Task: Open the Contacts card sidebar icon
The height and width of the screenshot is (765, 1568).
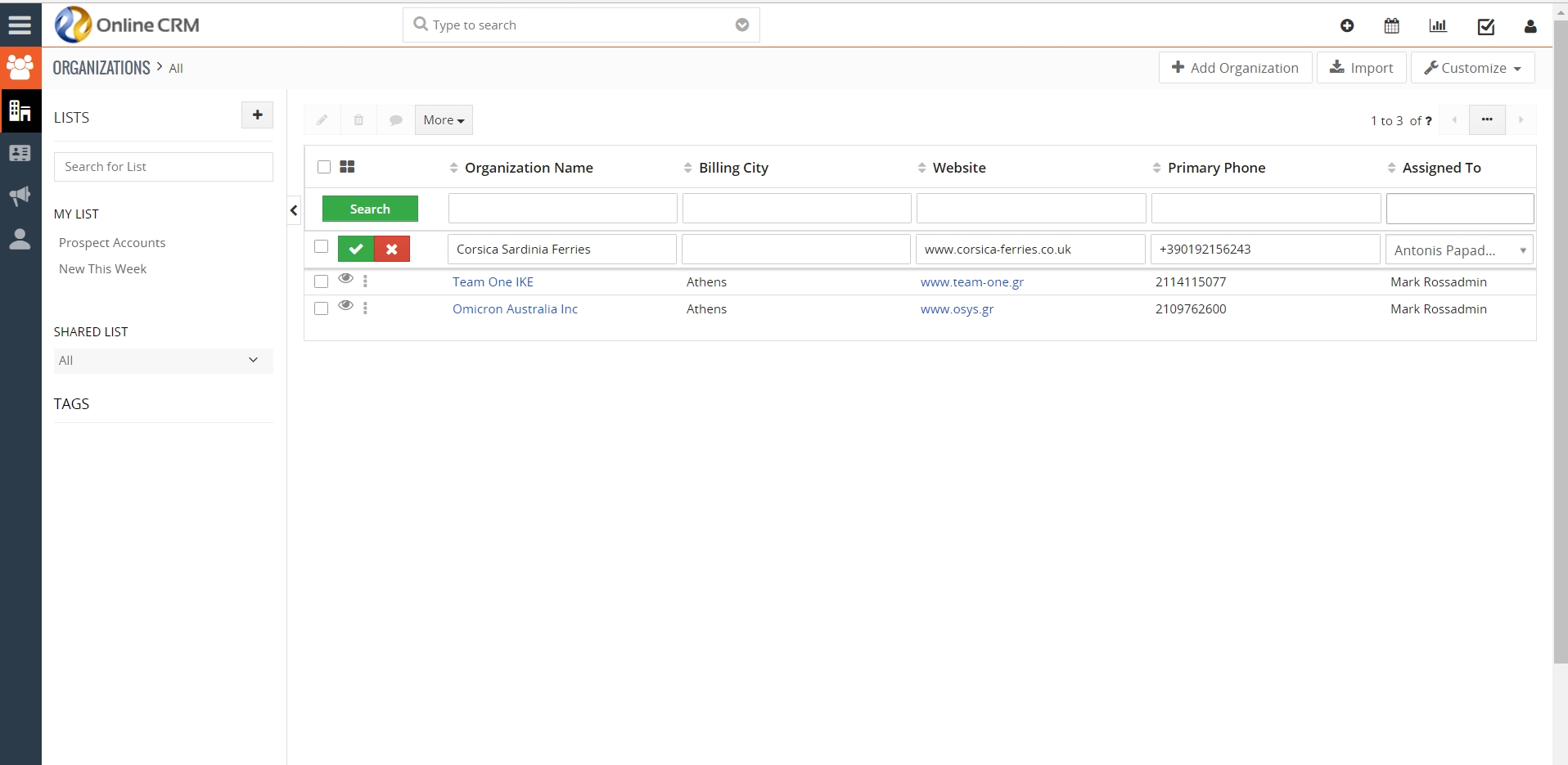Action: [20, 153]
